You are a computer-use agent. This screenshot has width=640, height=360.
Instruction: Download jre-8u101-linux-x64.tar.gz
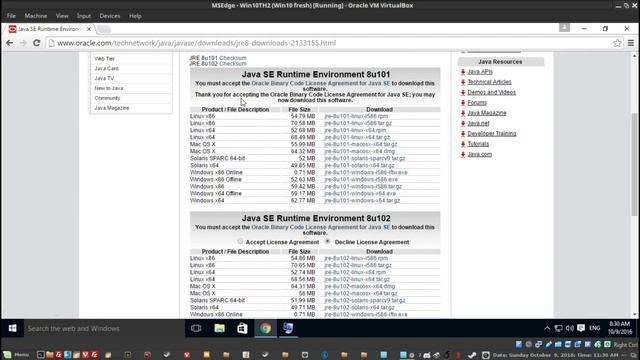click(x=357, y=137)
